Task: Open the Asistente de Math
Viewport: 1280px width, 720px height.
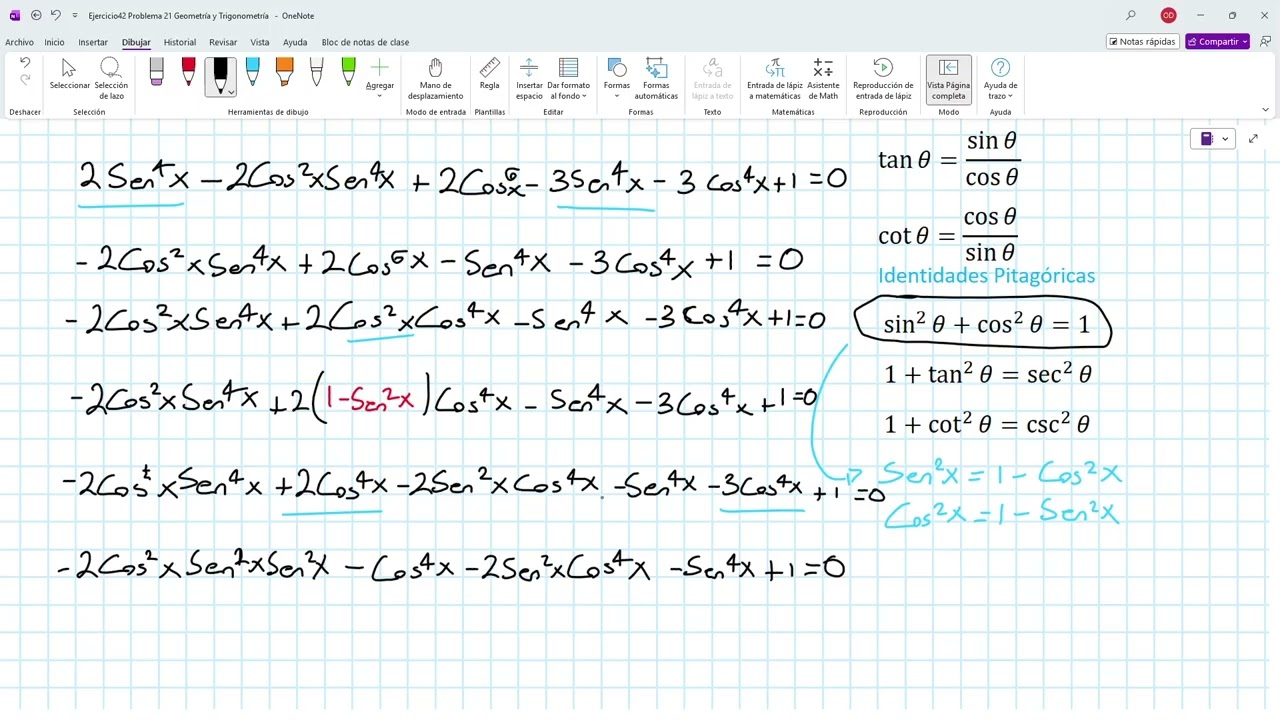Action: click(823, 79)
